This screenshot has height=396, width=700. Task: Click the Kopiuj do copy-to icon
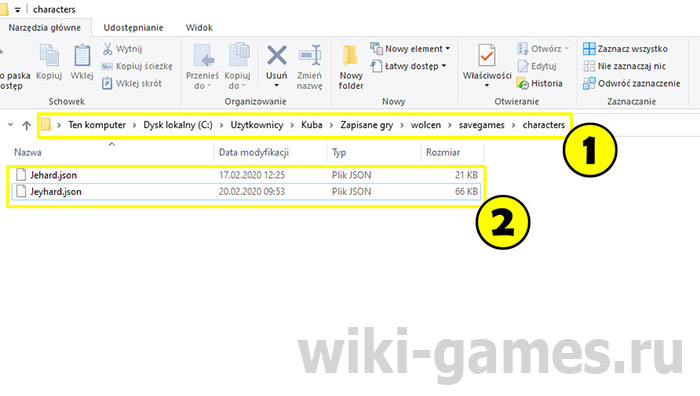239,55
